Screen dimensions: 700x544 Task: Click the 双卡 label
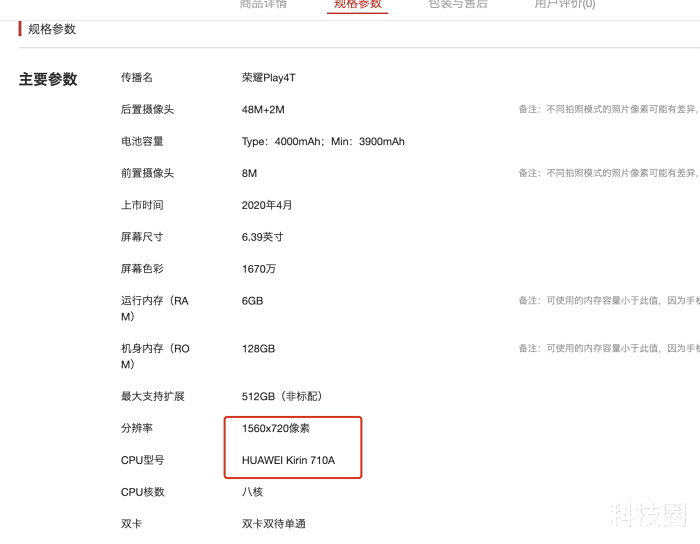click(131, 523)
